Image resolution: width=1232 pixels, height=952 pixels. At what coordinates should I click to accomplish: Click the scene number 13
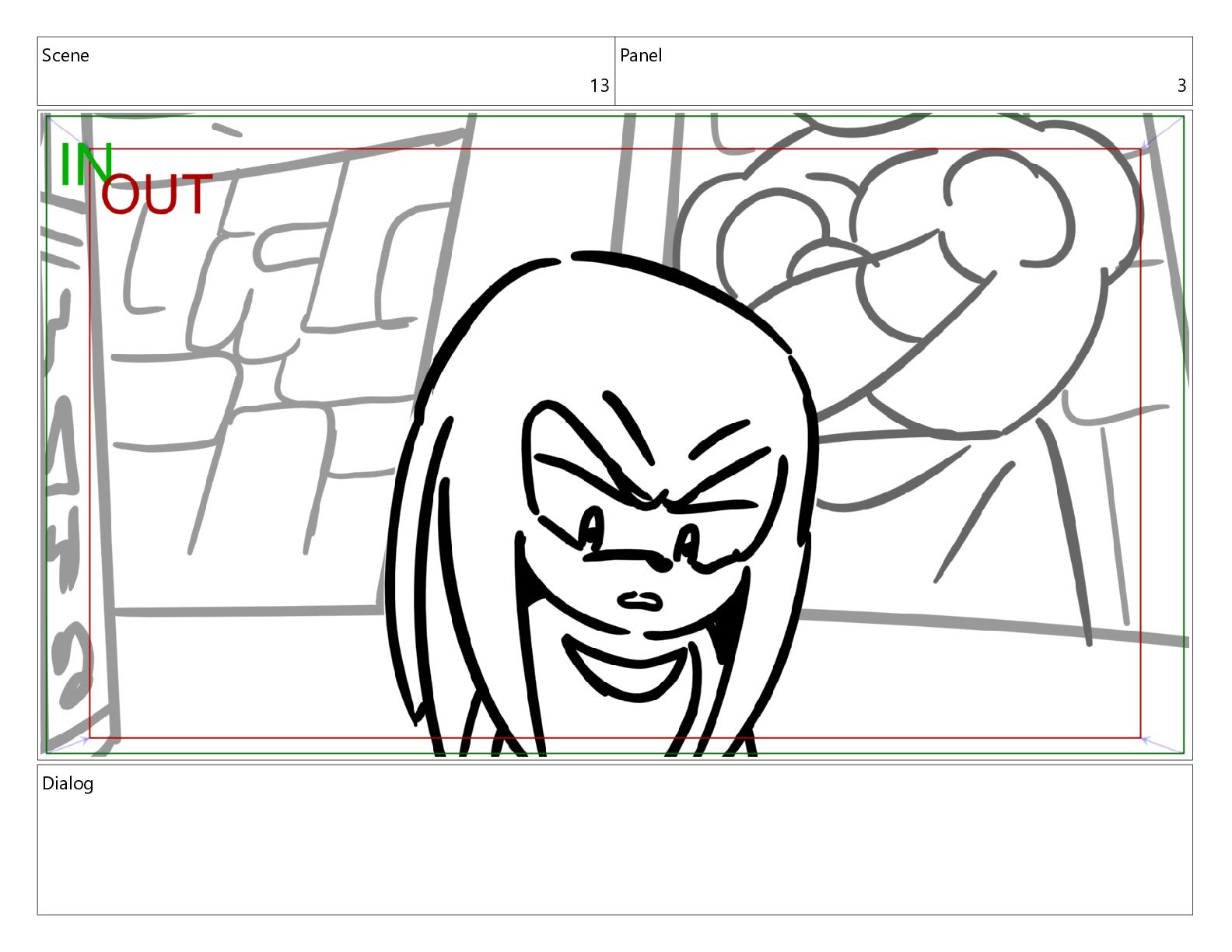coord(599,86)
